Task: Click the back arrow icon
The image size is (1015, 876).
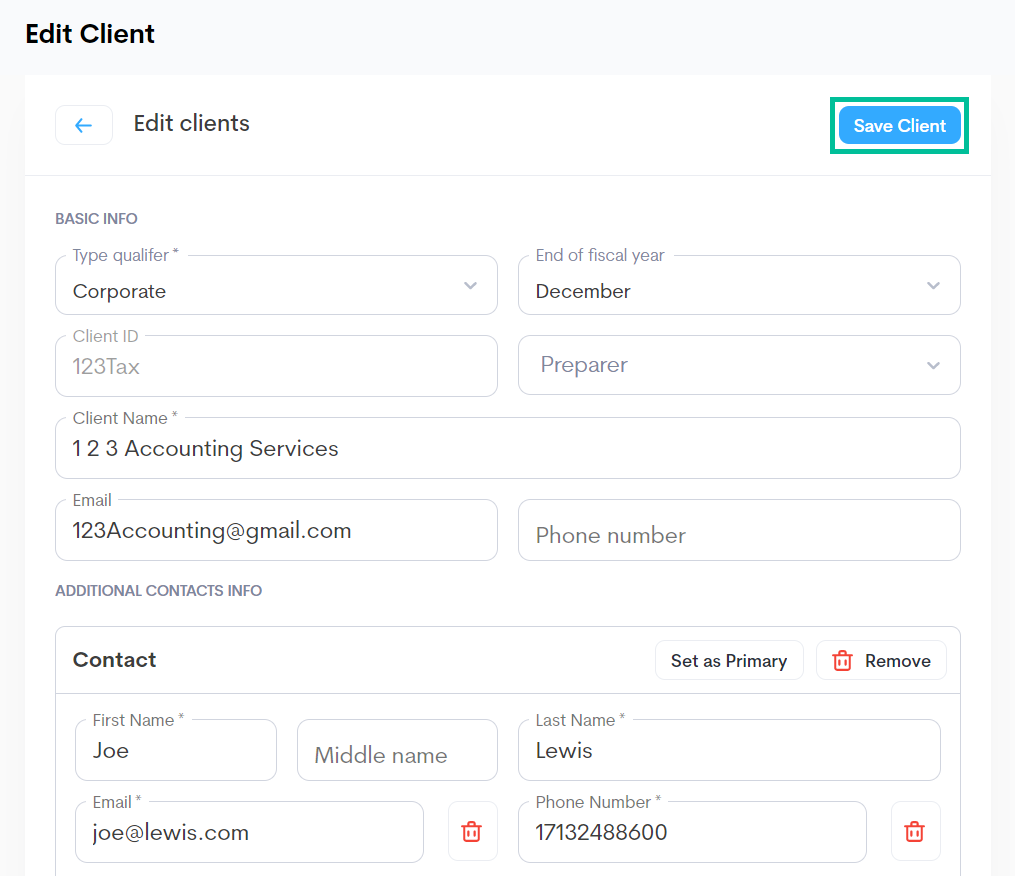Action: point(84,125)
